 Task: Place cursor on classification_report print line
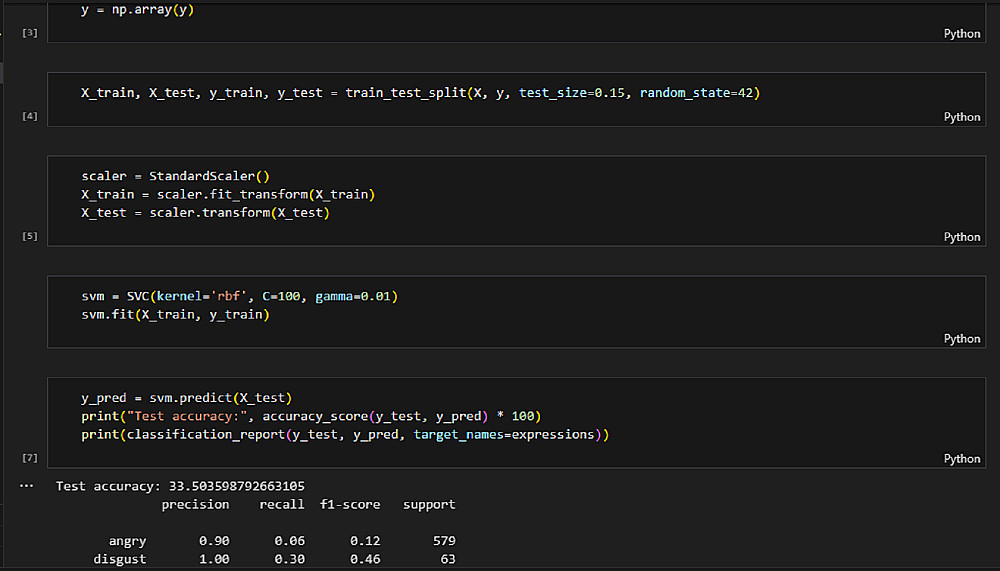tap(345, 434)
